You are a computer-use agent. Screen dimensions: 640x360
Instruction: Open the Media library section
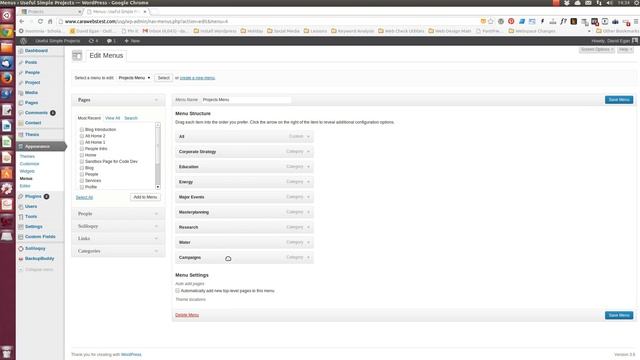(x=31, y=93)
